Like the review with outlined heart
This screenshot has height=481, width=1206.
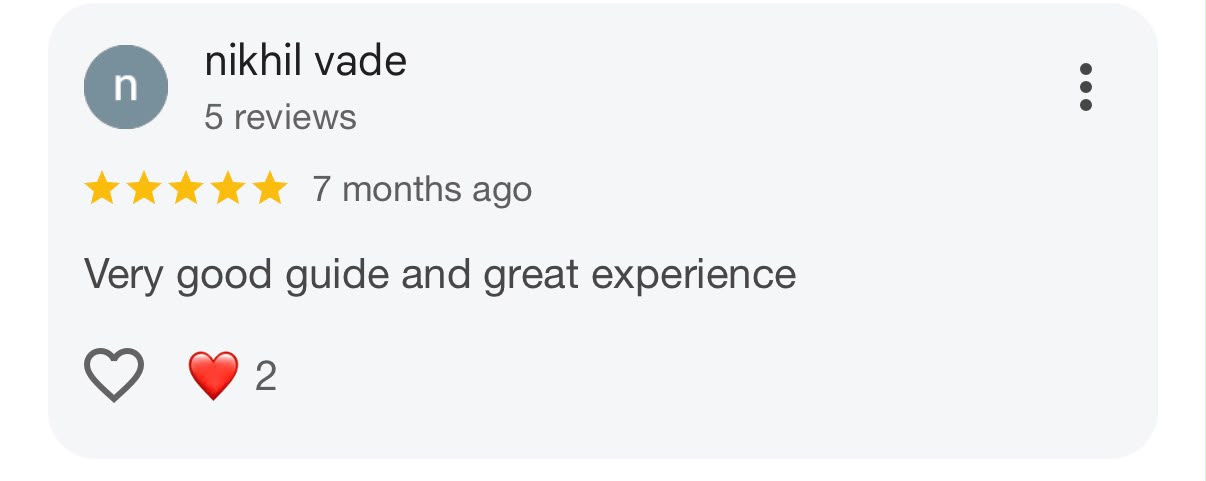(x=114, y=375)
